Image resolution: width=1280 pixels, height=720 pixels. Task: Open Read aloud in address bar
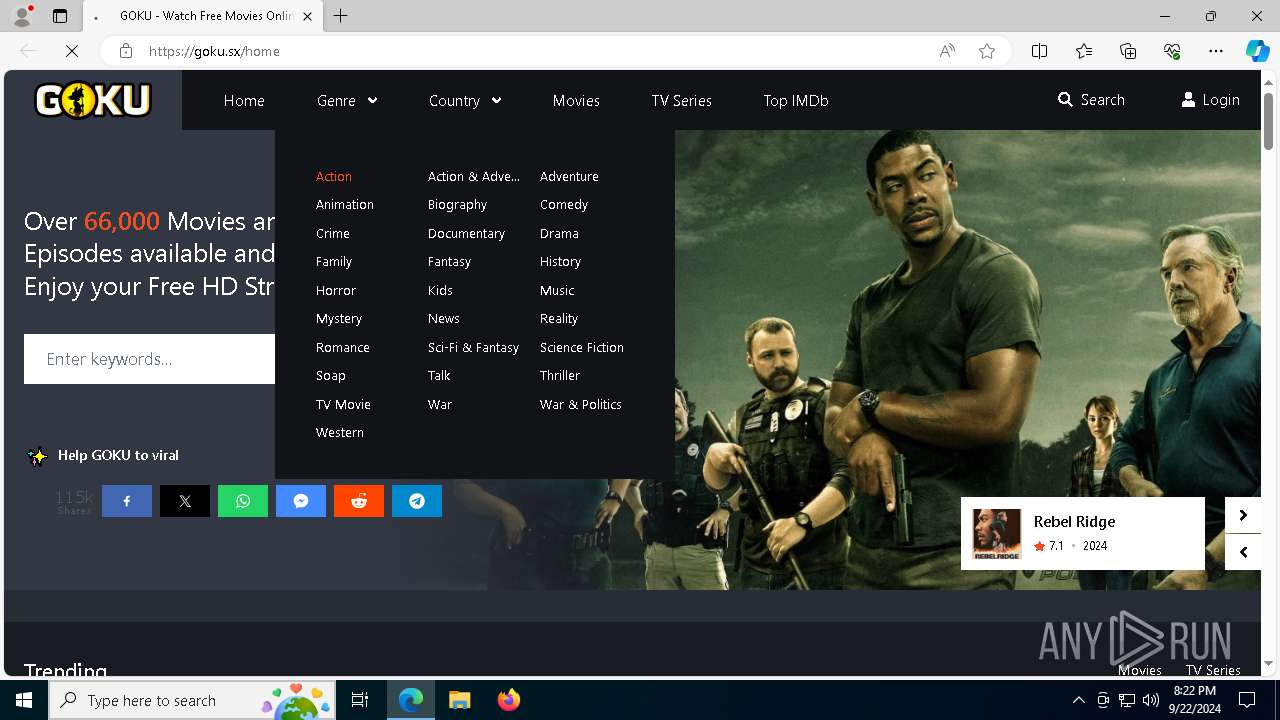pos(947,51)
